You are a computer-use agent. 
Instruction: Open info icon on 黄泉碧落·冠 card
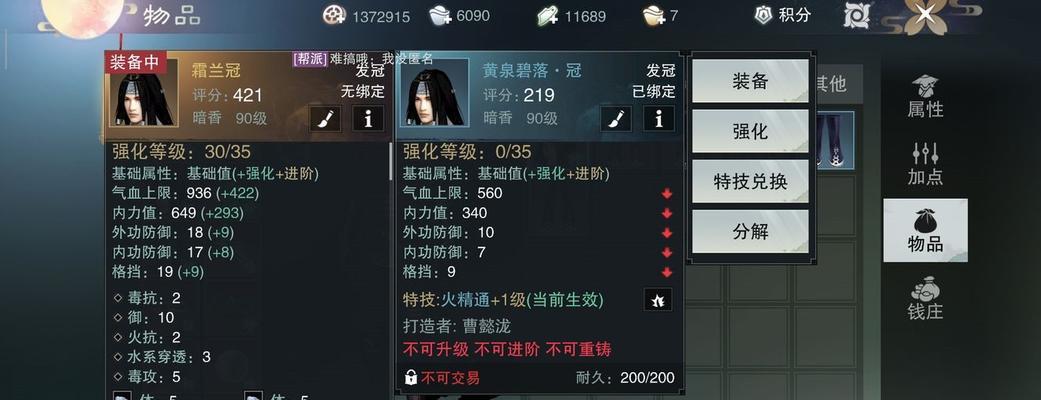click(659, 119)
